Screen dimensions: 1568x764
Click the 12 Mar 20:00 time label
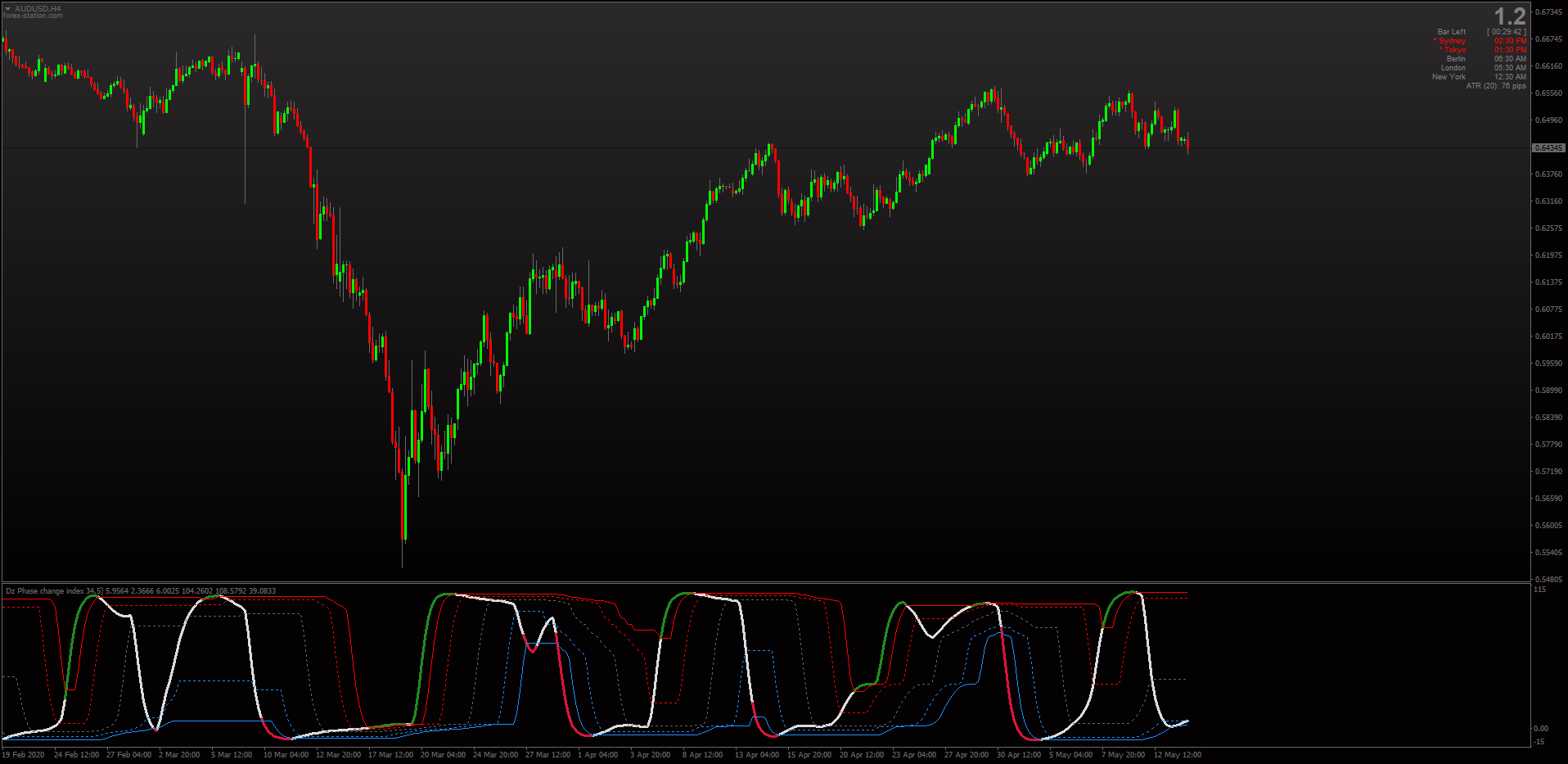338,755
